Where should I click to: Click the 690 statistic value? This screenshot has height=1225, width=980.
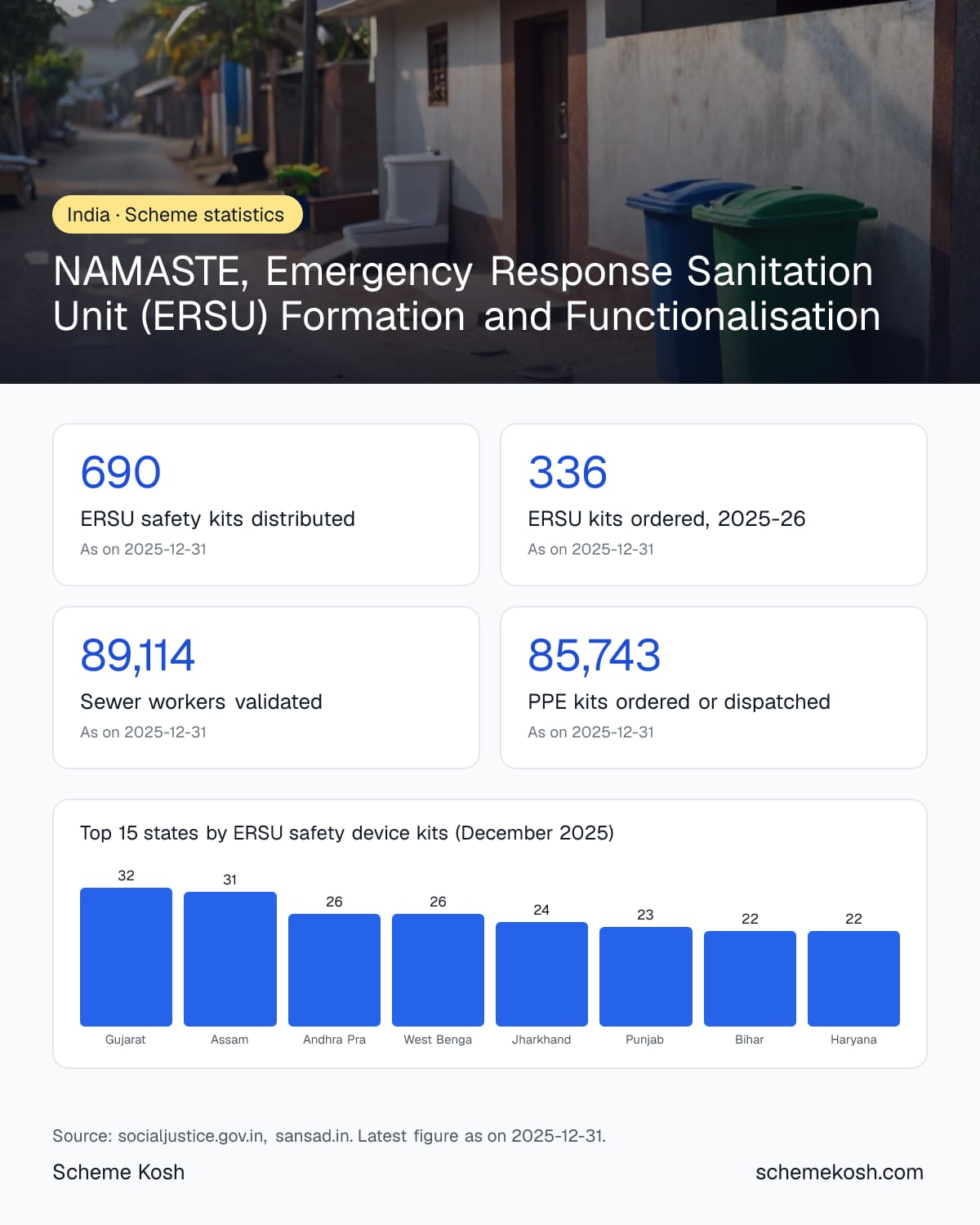click(x=120, y=472)
